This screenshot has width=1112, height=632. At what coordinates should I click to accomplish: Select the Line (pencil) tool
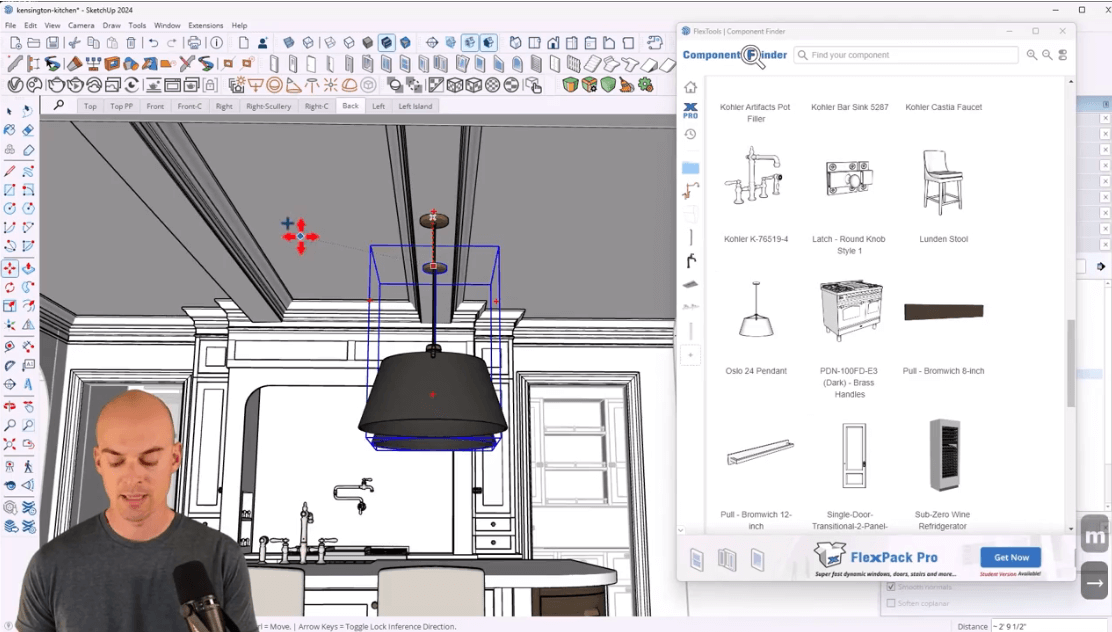[x=10, y=171]
